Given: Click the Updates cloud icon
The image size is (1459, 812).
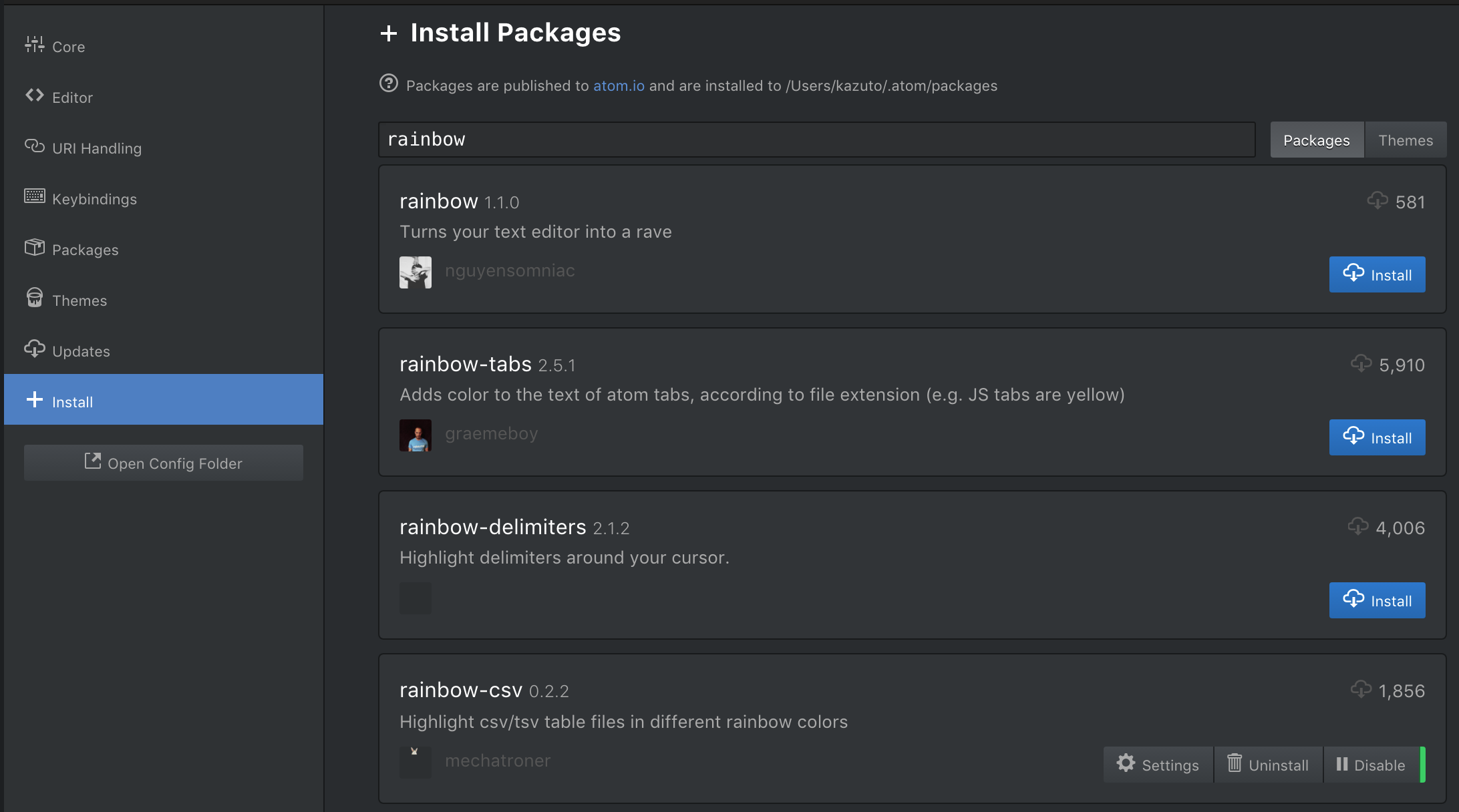Looking at the screenshot, I should coord(34,349).
